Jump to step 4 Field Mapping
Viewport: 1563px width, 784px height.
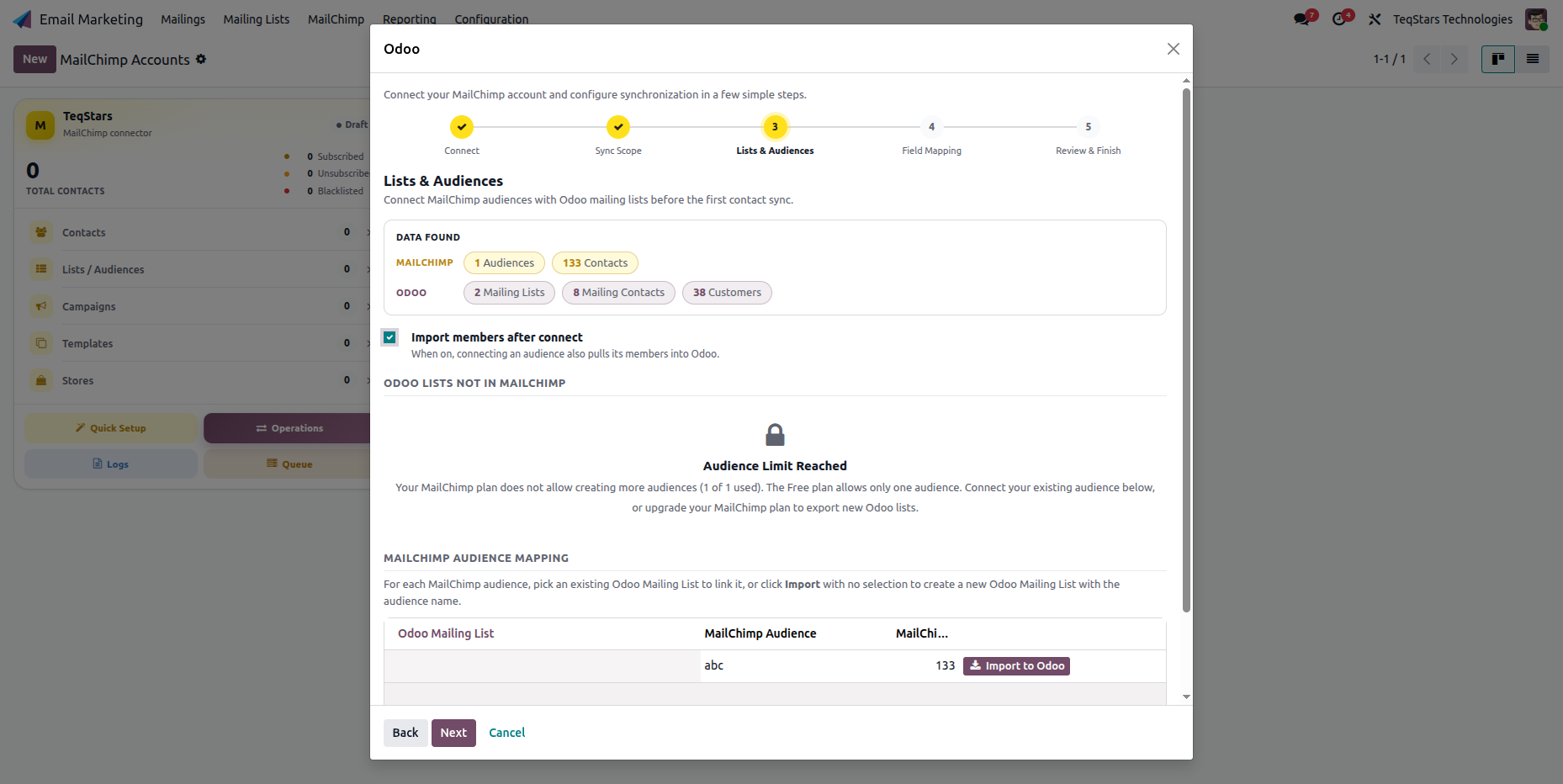point(931,127)
